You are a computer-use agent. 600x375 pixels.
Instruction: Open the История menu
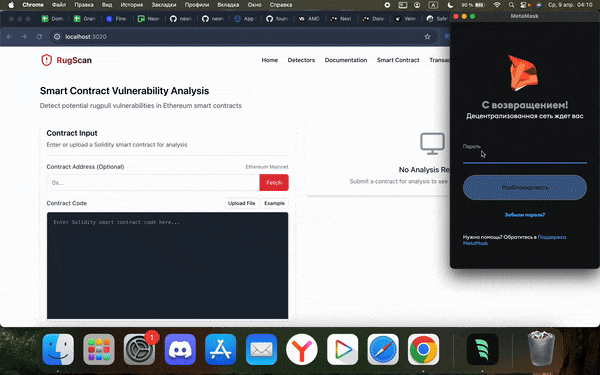click(x=132, y=5)
